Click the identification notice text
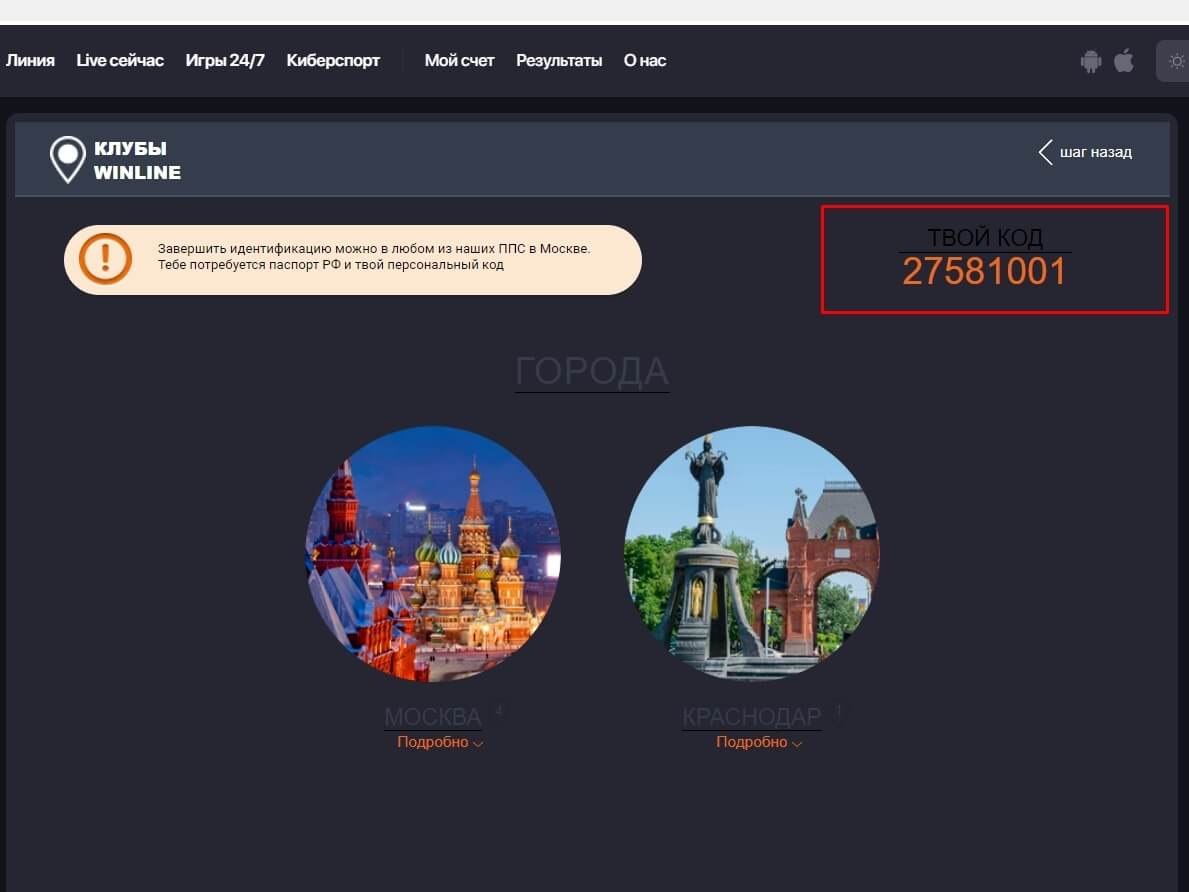 point(374,256)
